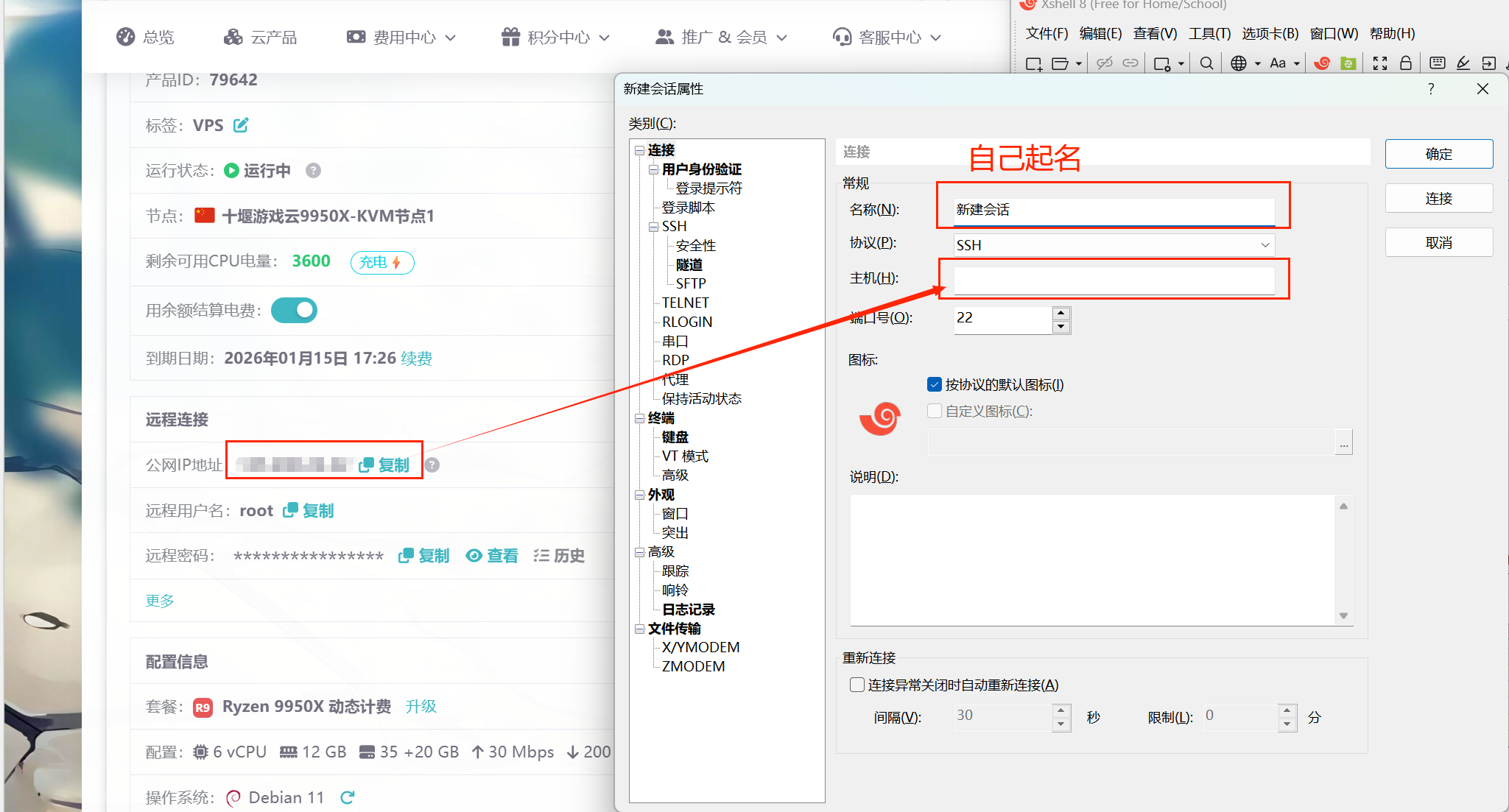Increase the port number with up stepper

[x=1060, y=313]
